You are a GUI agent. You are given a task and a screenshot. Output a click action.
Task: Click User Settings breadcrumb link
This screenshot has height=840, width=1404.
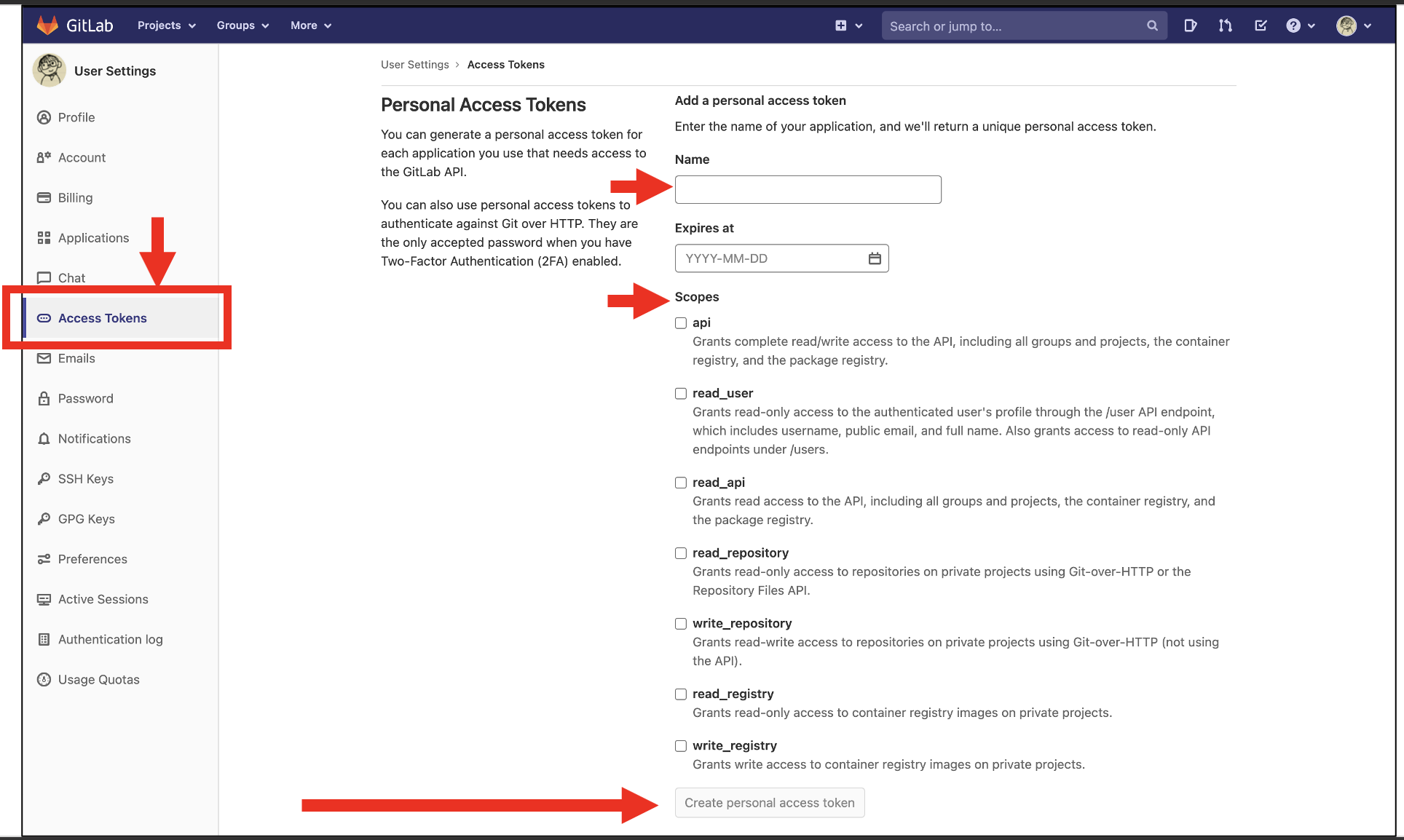(415, 65)
